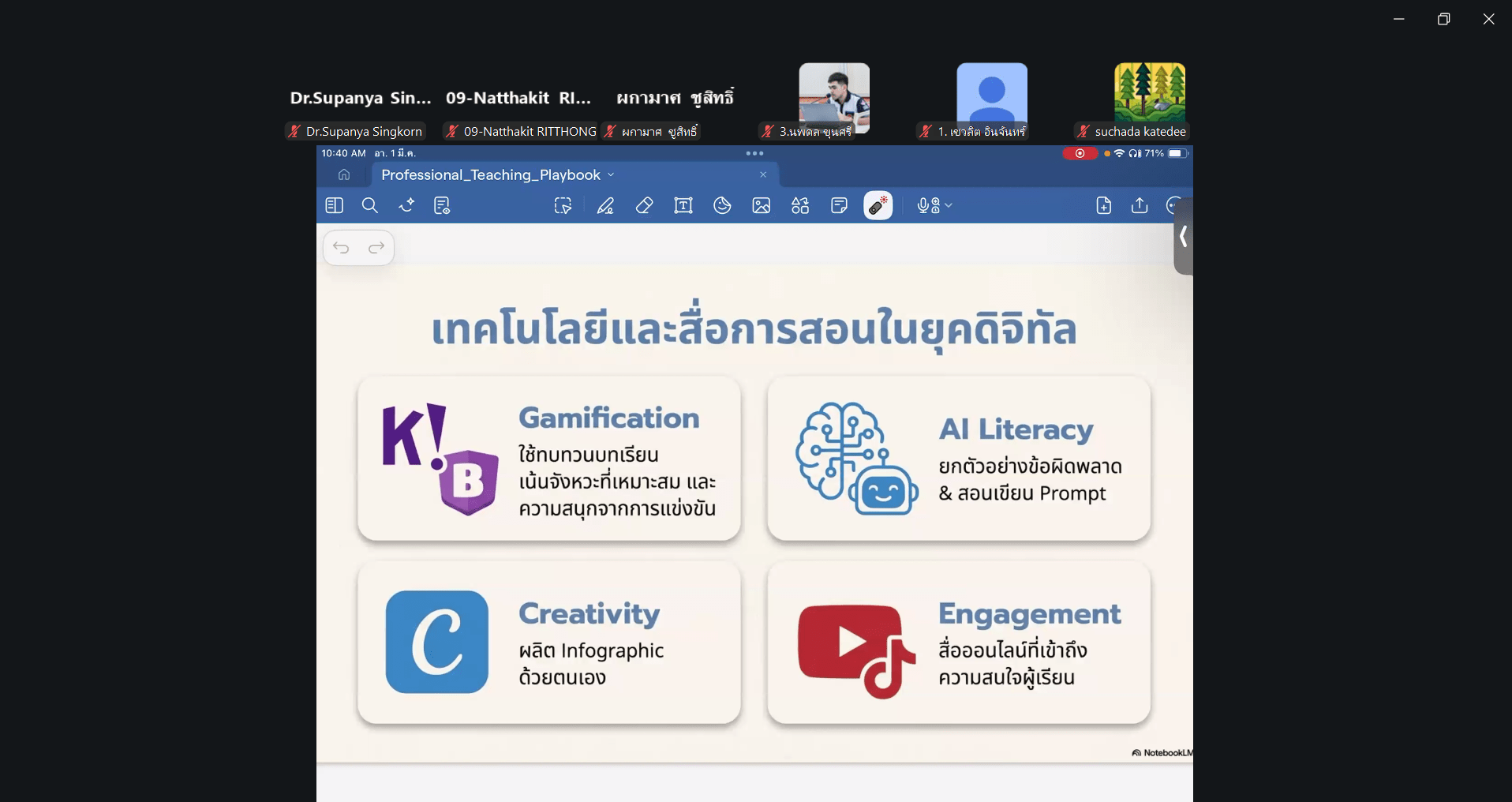Open the shapes and elements tool

800,206
